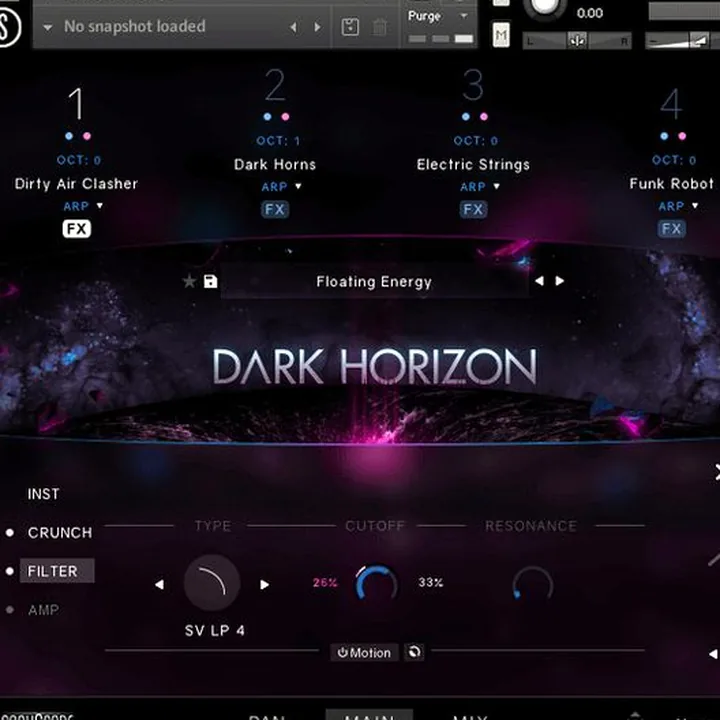Screen dimensions: 720x720
Task: Adjust the tune knob showing 0.00
Action: (545, 7)
